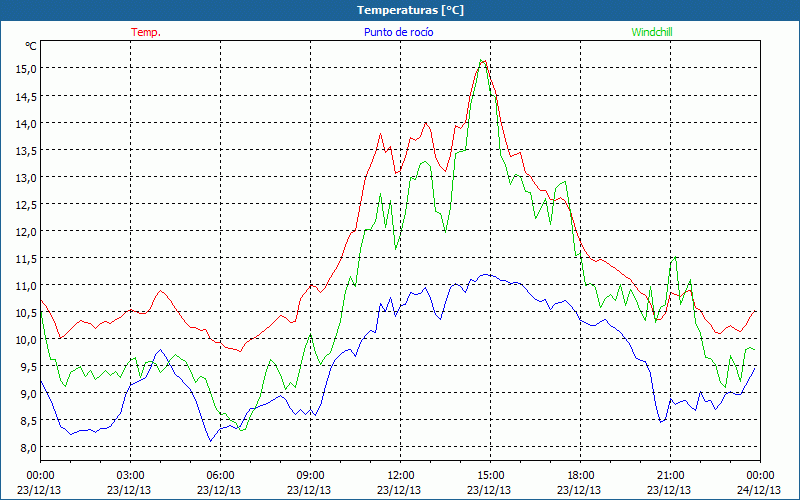
Task: Select the green "Windchill" legend label
Action: pos(652,32)
